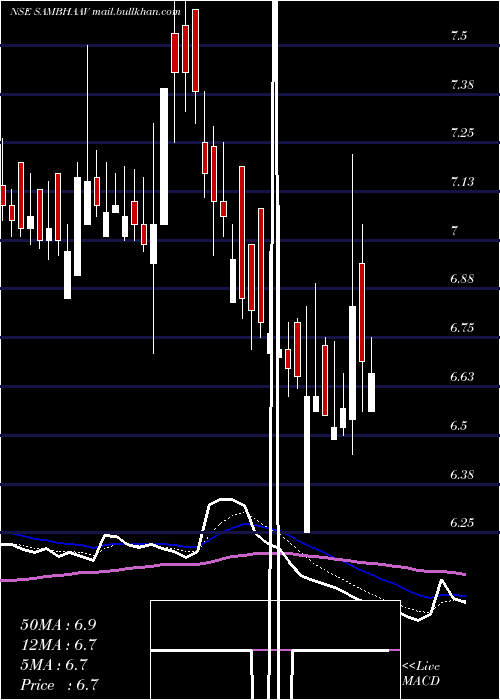Click the 50MA : 6.9 readout
The image size is (500, 700).
pyautogui.click(x=58, y=625)
